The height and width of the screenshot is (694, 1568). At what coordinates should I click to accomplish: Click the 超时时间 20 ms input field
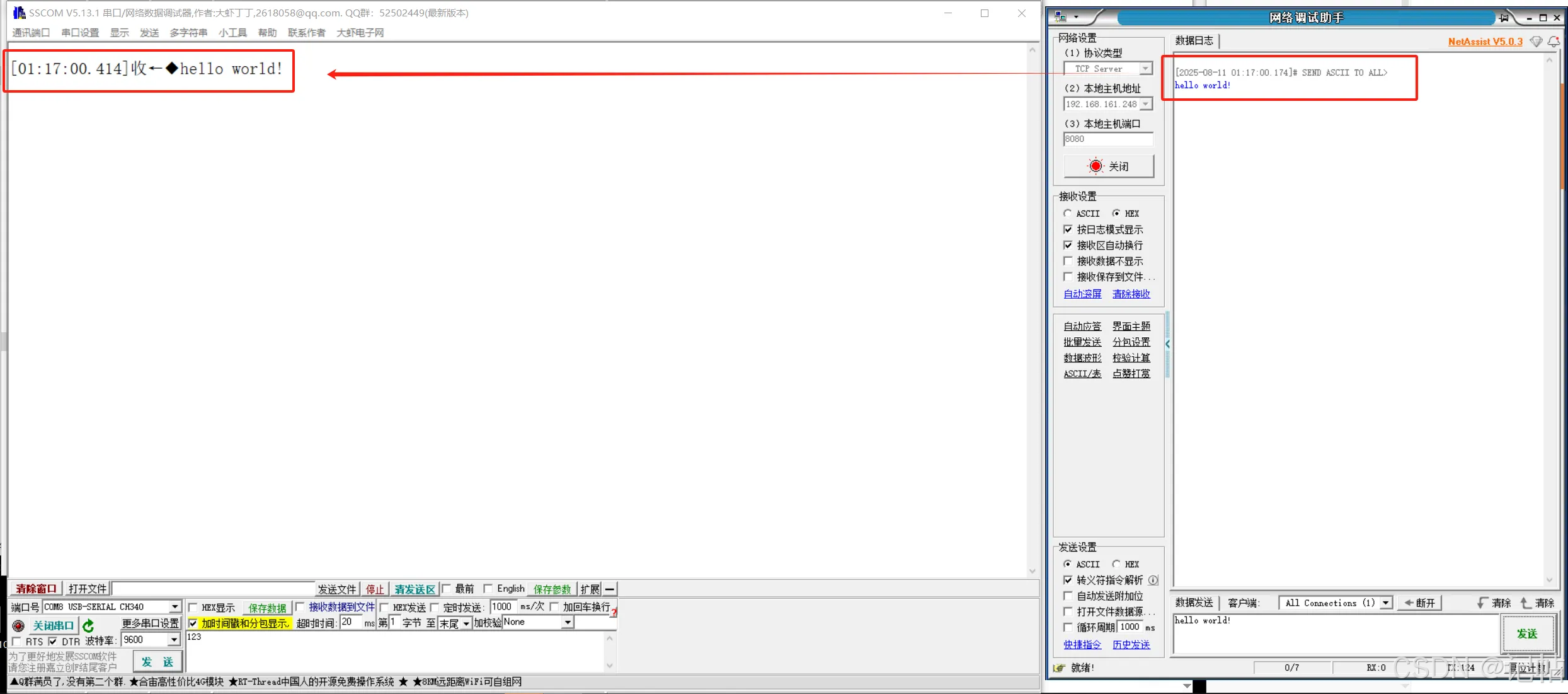(351, 623)
